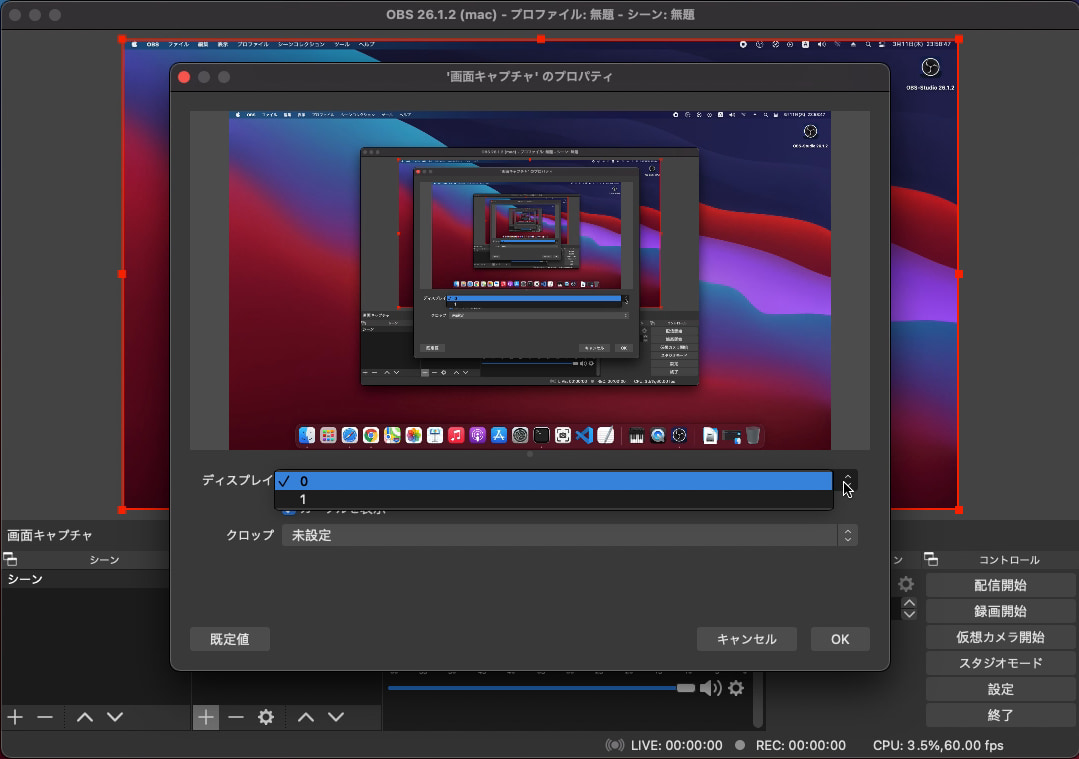Open source properties gear in sources toolbar
The height and width of the screenshot is (759, 1079).
266,717
